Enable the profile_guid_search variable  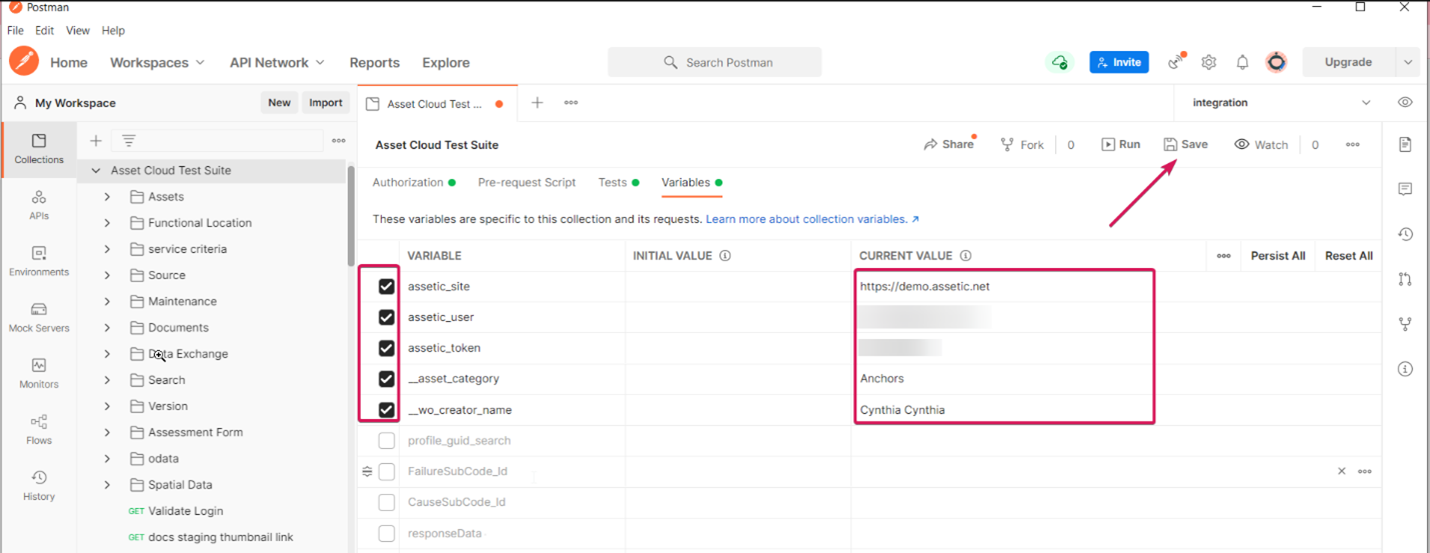386,441
